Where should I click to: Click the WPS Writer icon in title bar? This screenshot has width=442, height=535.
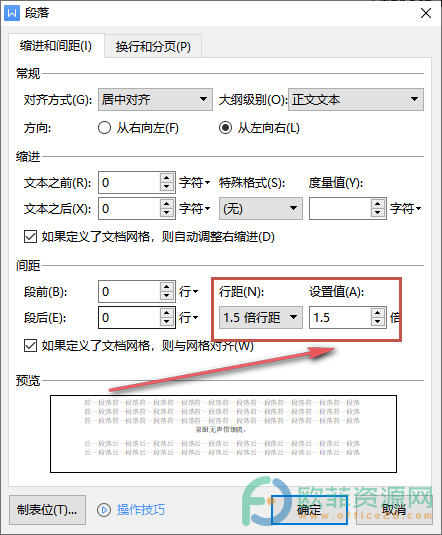tap(12, 13)
